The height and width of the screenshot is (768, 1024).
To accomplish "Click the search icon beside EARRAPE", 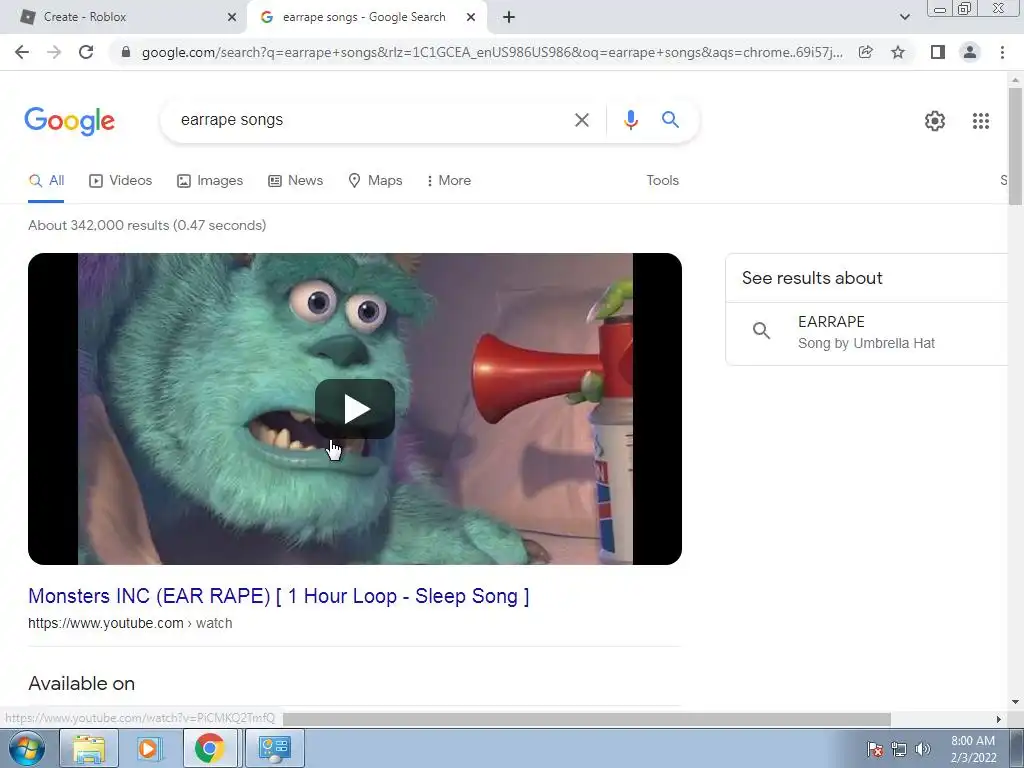I will 761,330.
